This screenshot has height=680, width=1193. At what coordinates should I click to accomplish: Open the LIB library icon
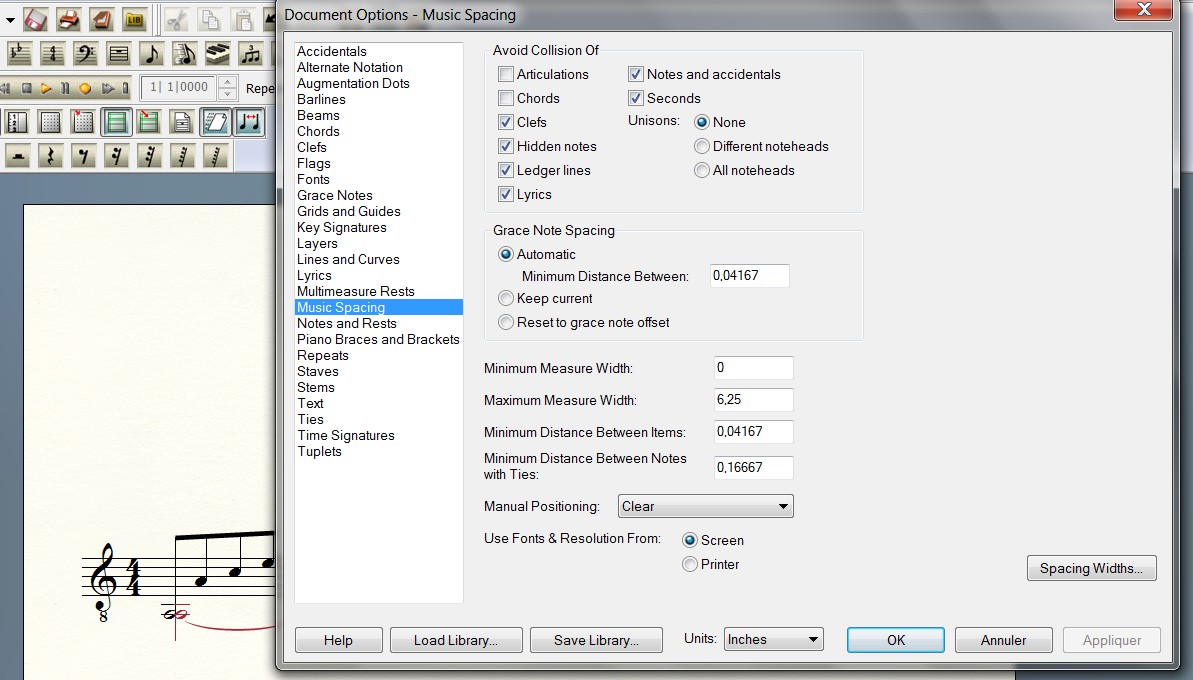134,19
